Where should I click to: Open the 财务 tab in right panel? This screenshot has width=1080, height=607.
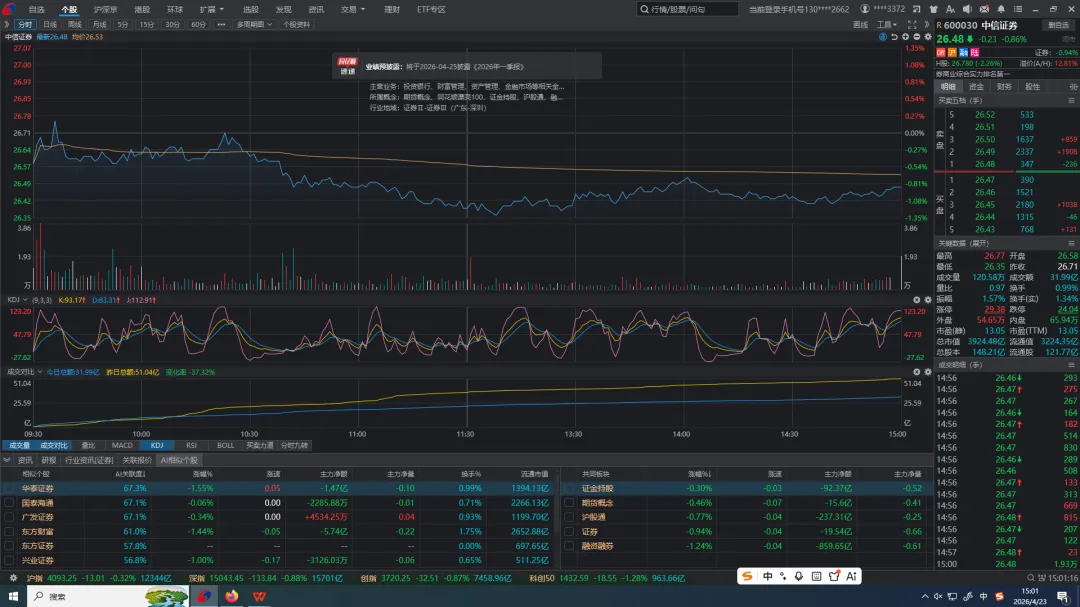(1004, 87)
